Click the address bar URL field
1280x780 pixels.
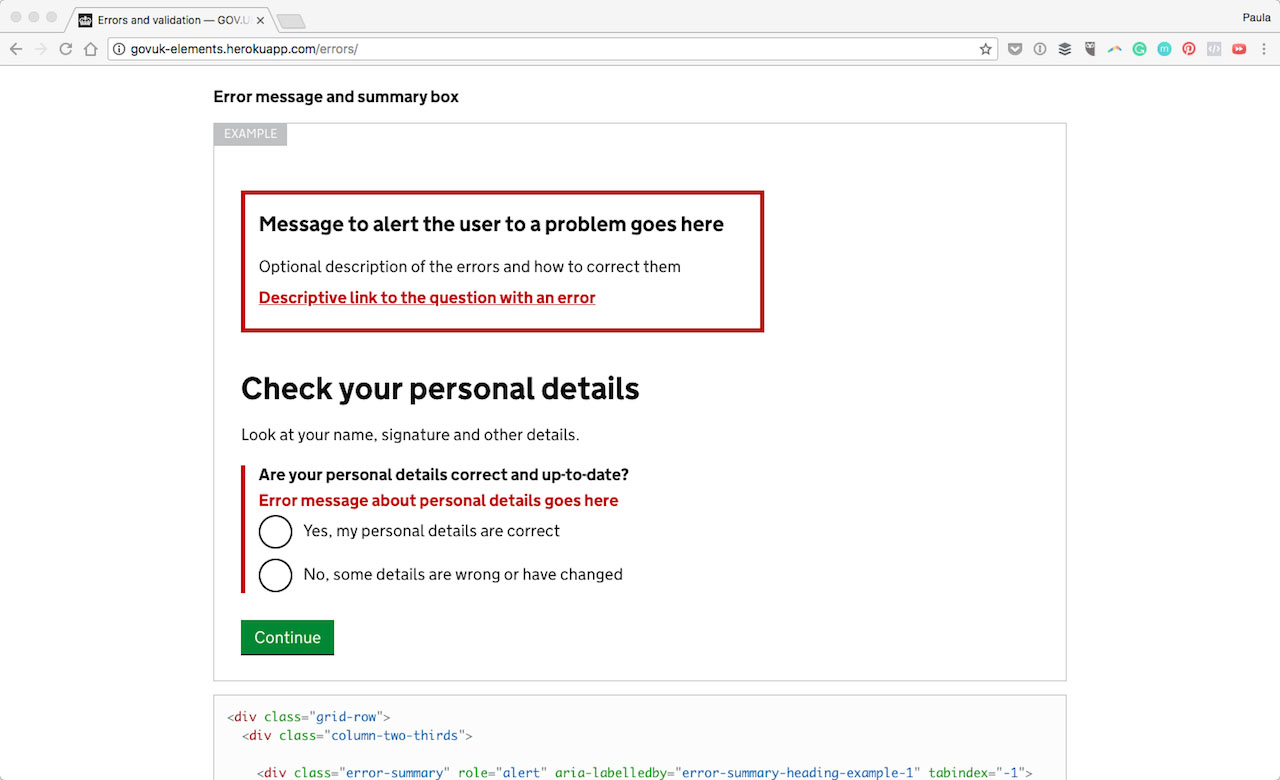point(550,49)
